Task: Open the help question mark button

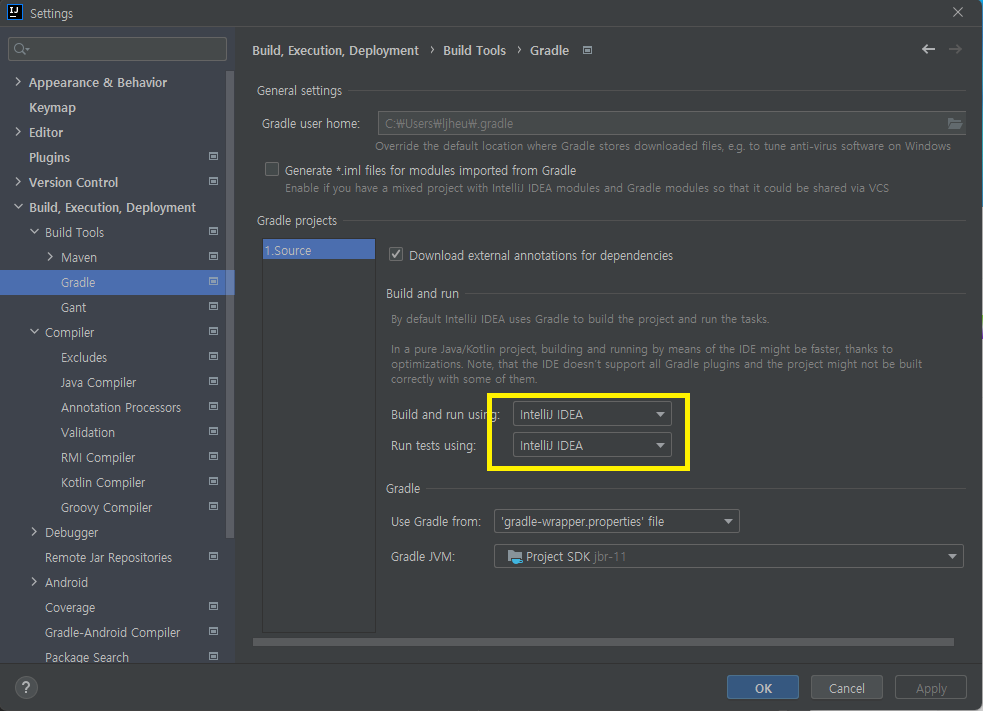Action: [x=26, y=688]
